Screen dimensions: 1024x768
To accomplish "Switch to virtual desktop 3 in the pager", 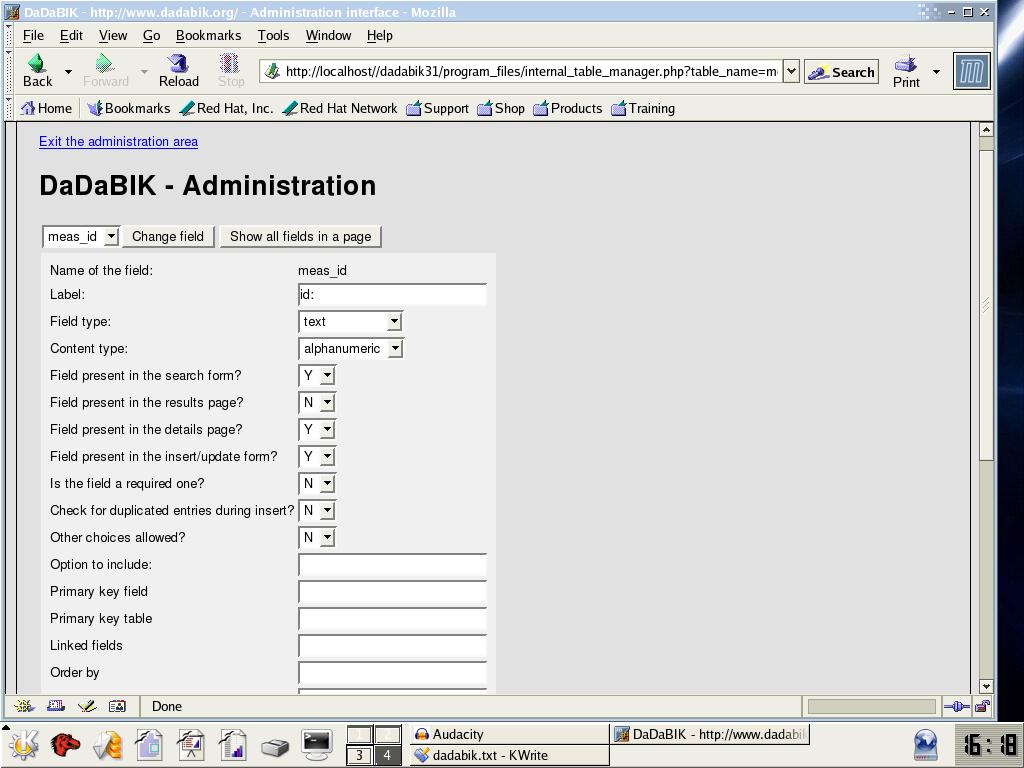I will 359,755.
